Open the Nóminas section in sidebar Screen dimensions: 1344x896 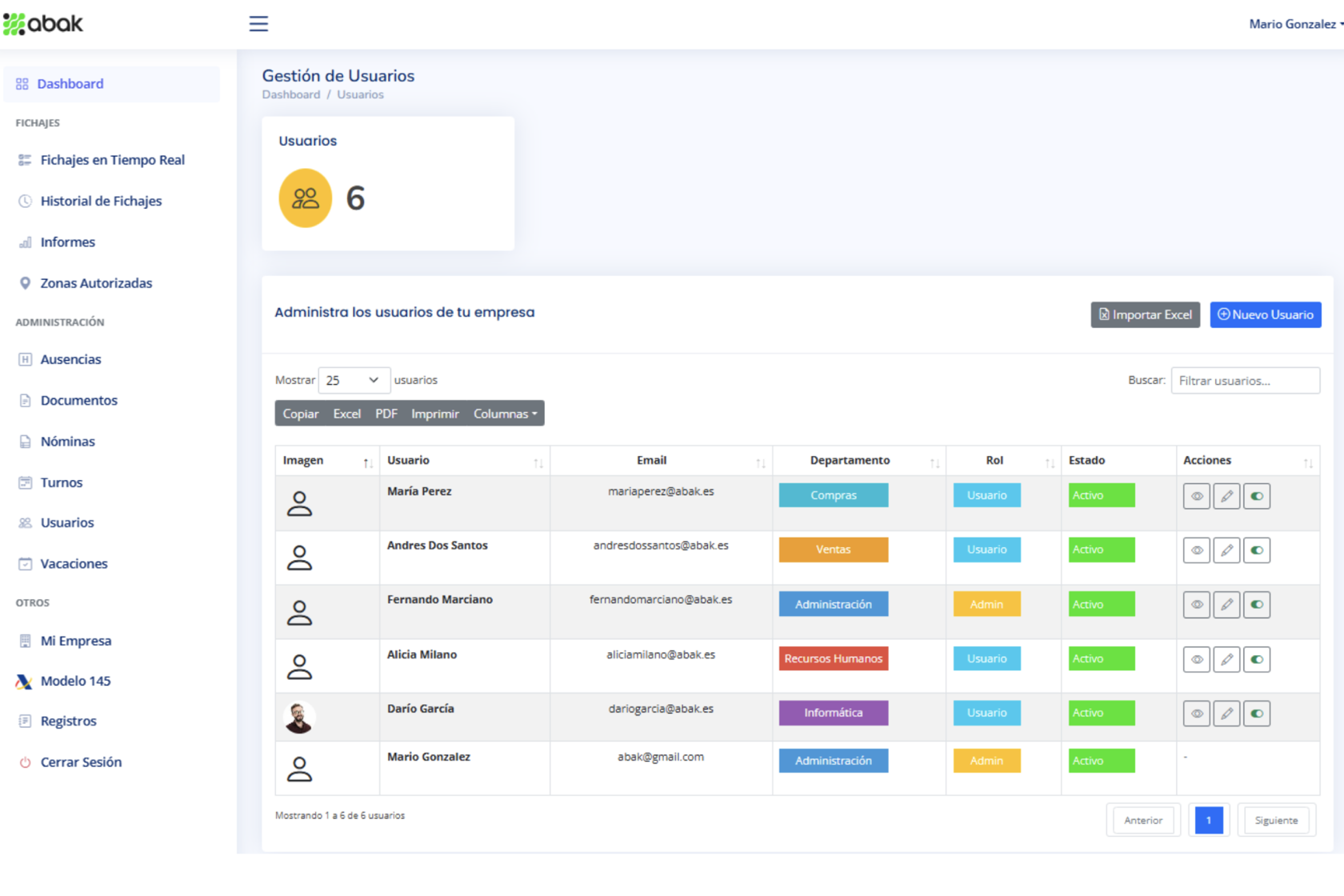point(67,442)
